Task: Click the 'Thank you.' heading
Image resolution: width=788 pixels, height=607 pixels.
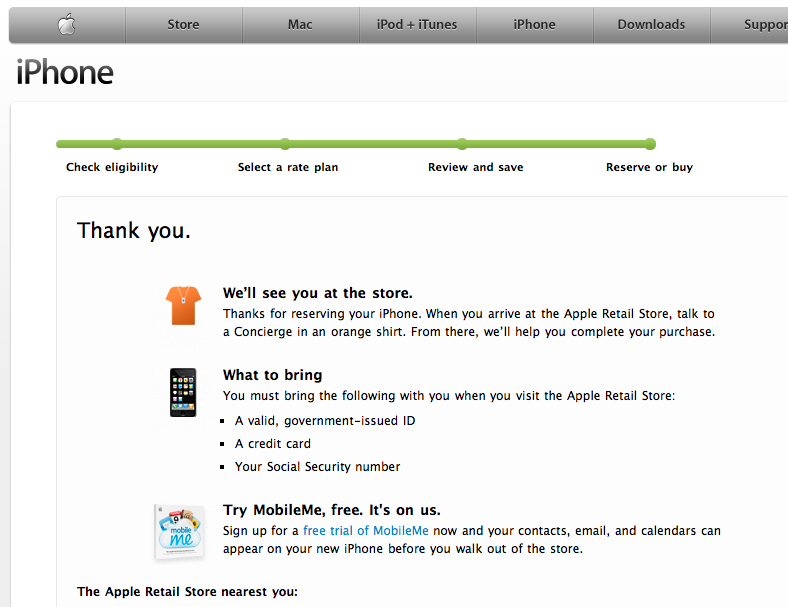Action: 134,231
